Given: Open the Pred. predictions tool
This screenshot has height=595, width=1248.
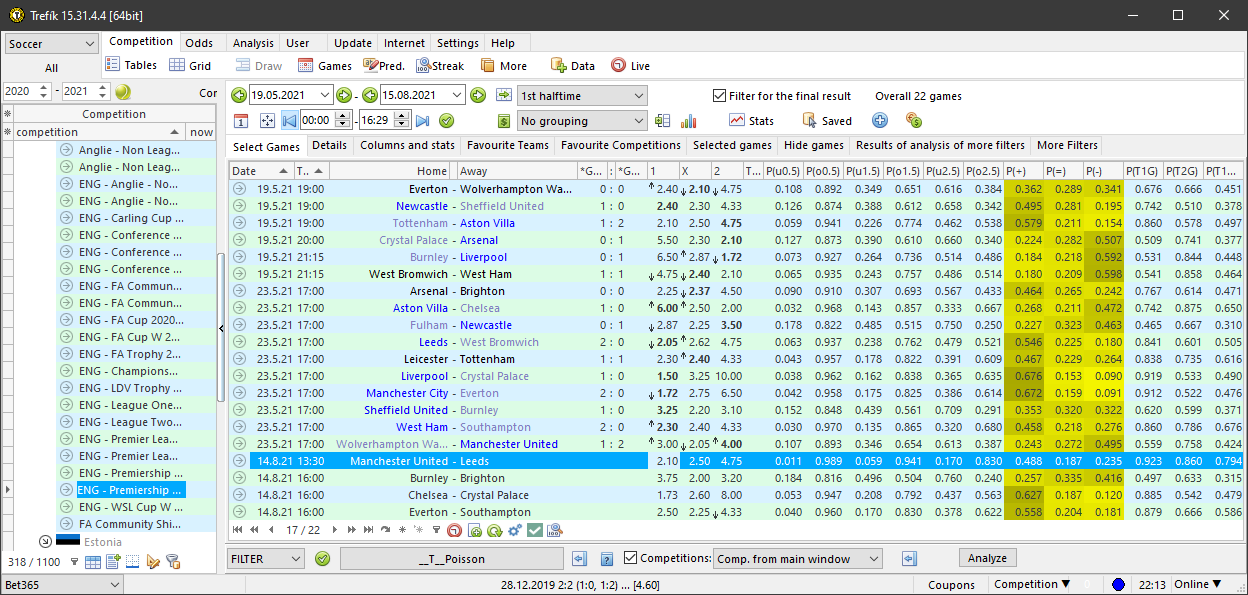Looking at the screenshot, I should [x=383, y=66].
